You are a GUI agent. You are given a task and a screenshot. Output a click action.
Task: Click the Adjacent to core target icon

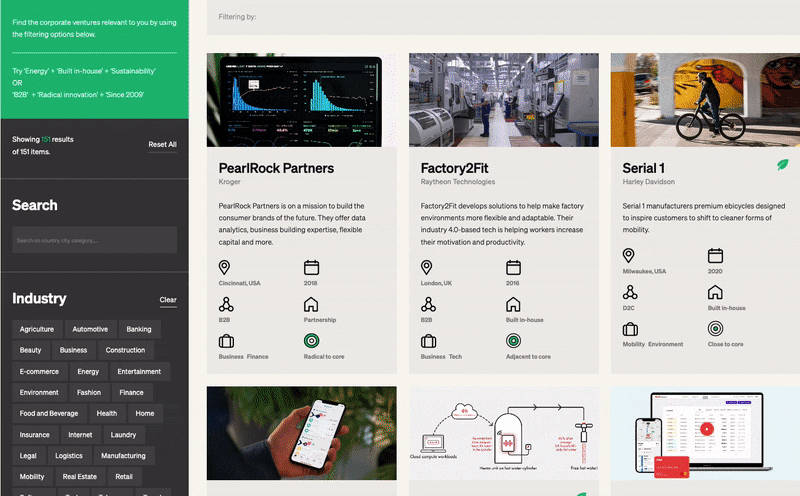point(513,340)
